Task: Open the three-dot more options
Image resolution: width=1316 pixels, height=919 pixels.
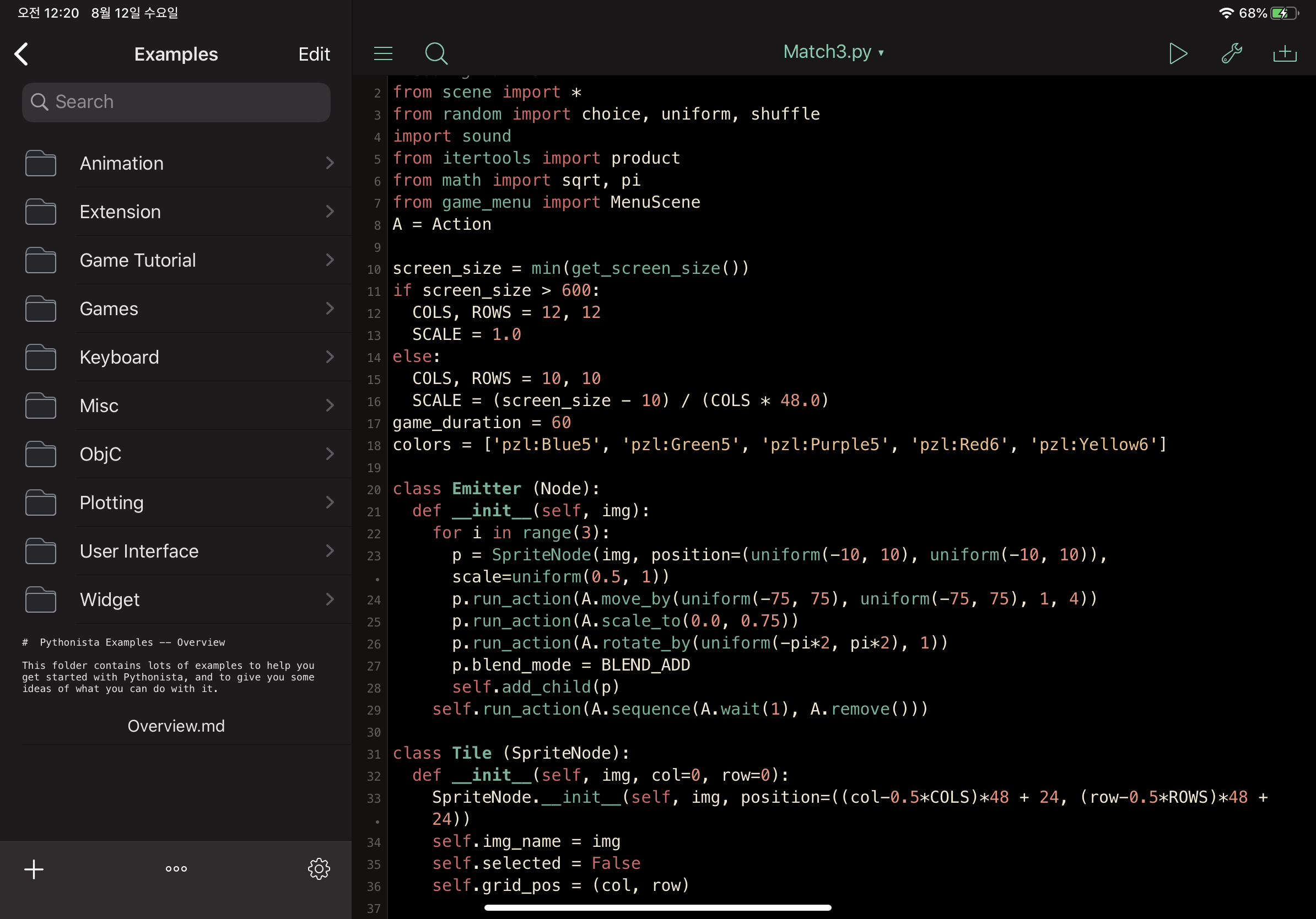Action: click(x=176, y=868)
